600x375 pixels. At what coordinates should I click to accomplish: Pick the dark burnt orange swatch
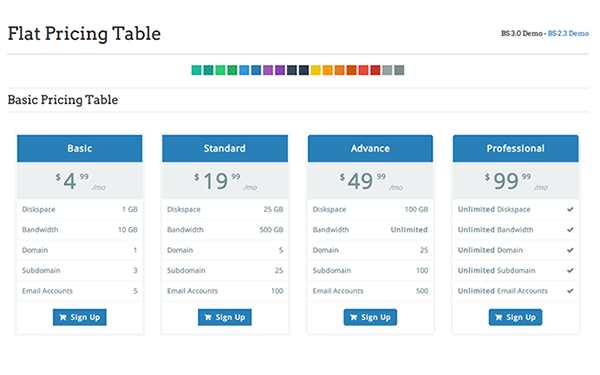[x=351, y=70]
